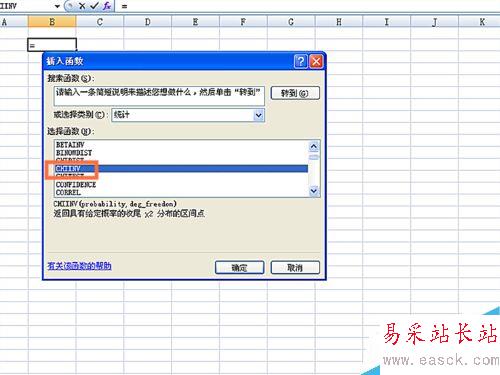The height and width of the screenshot is (375, 500).
Task: Click the function list scroll up arrow
Action: coord(314,146)
